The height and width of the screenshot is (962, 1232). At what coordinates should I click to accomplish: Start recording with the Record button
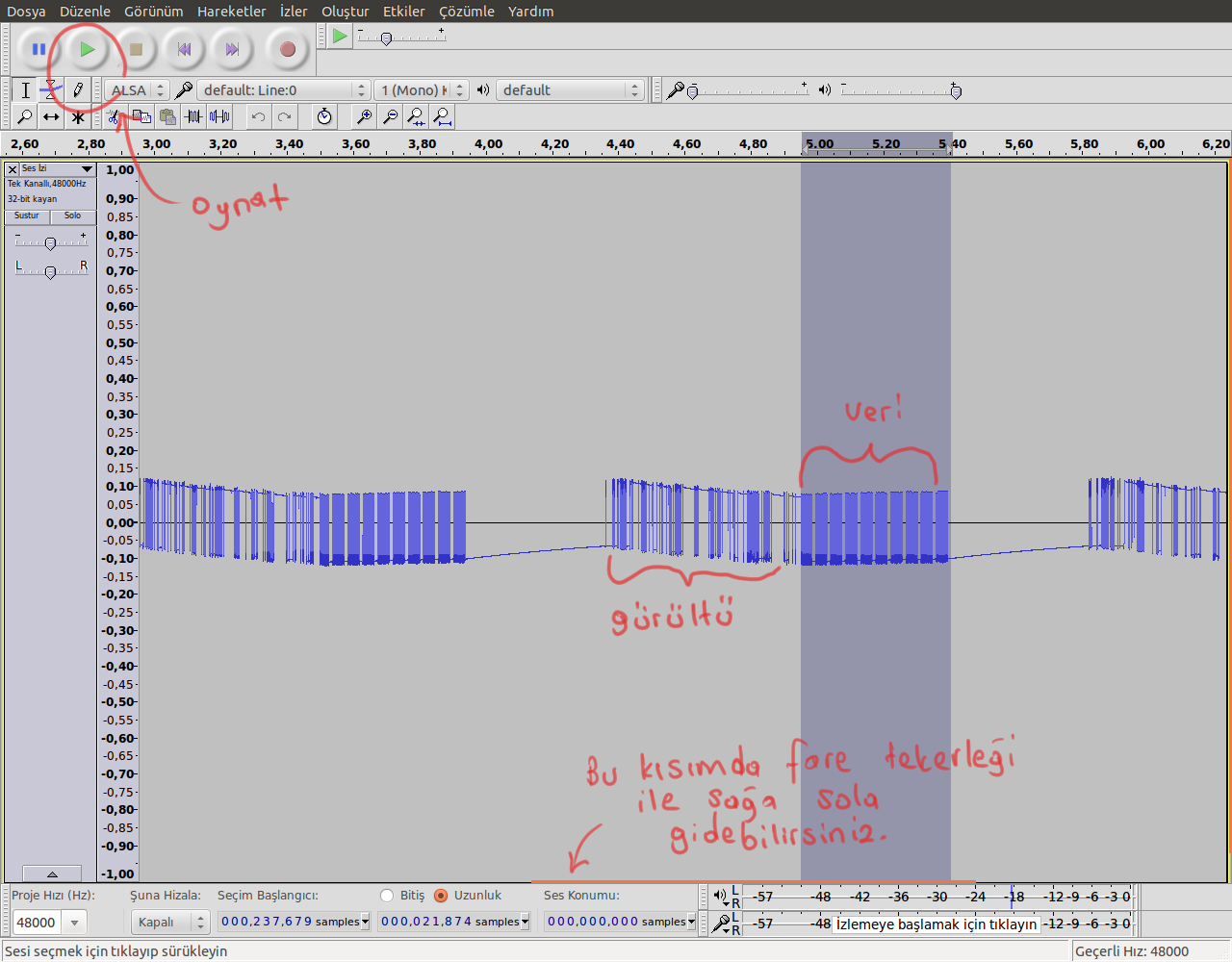click(x=287, y=49)
